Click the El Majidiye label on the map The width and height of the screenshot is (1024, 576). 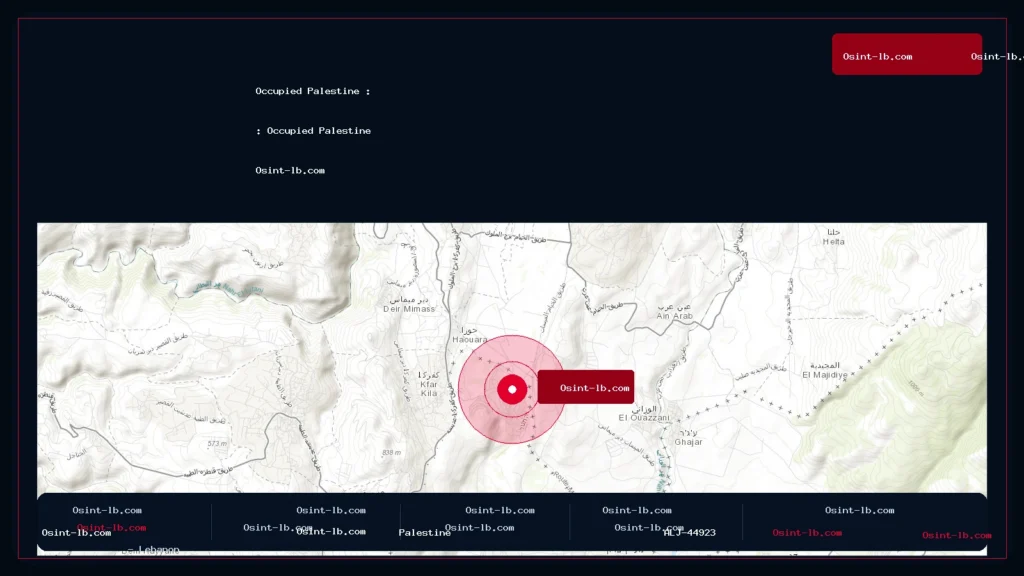coord(825,370)
